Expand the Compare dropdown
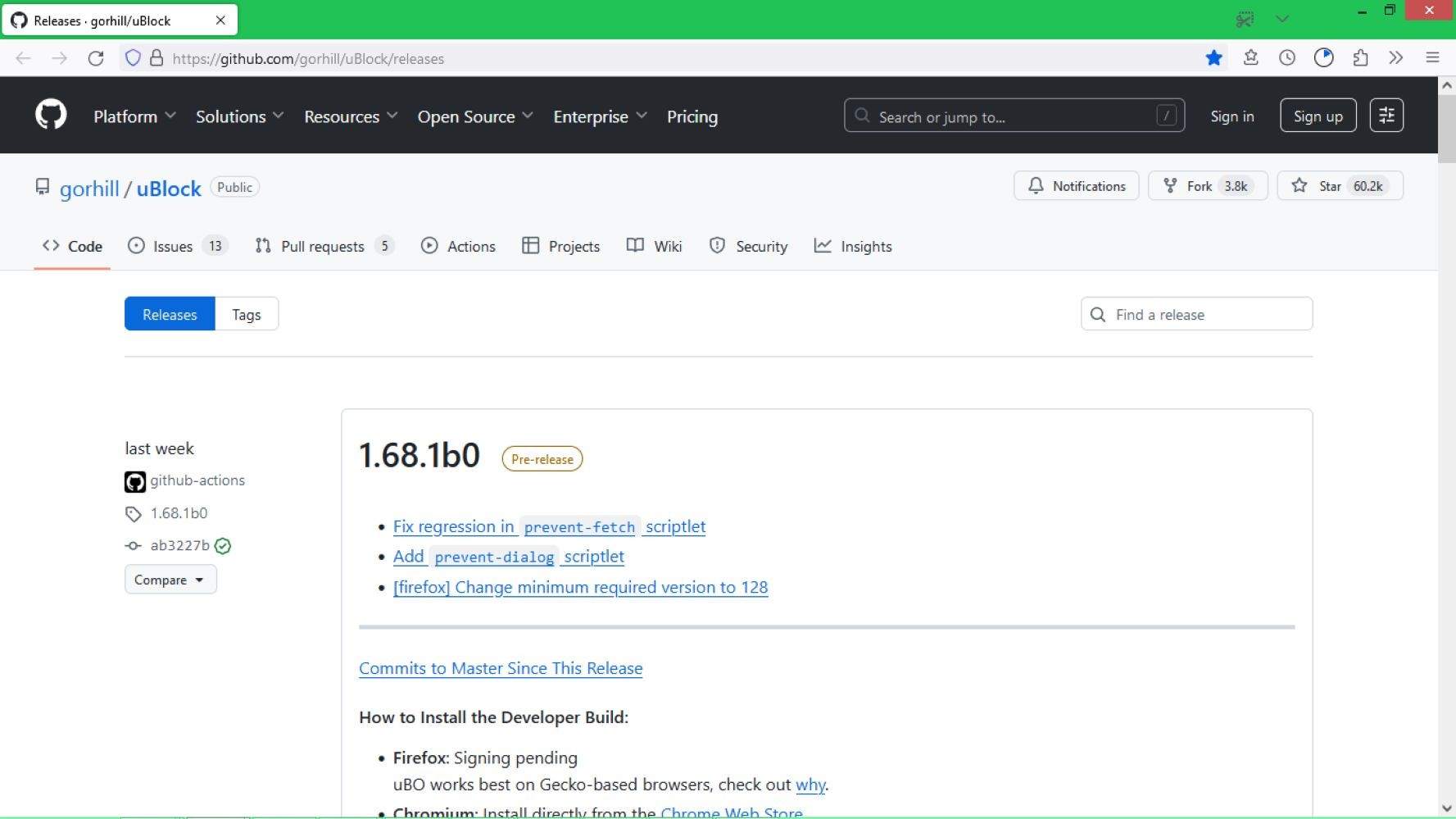Viewport: 1456px width, 819px height. (170, 580)
